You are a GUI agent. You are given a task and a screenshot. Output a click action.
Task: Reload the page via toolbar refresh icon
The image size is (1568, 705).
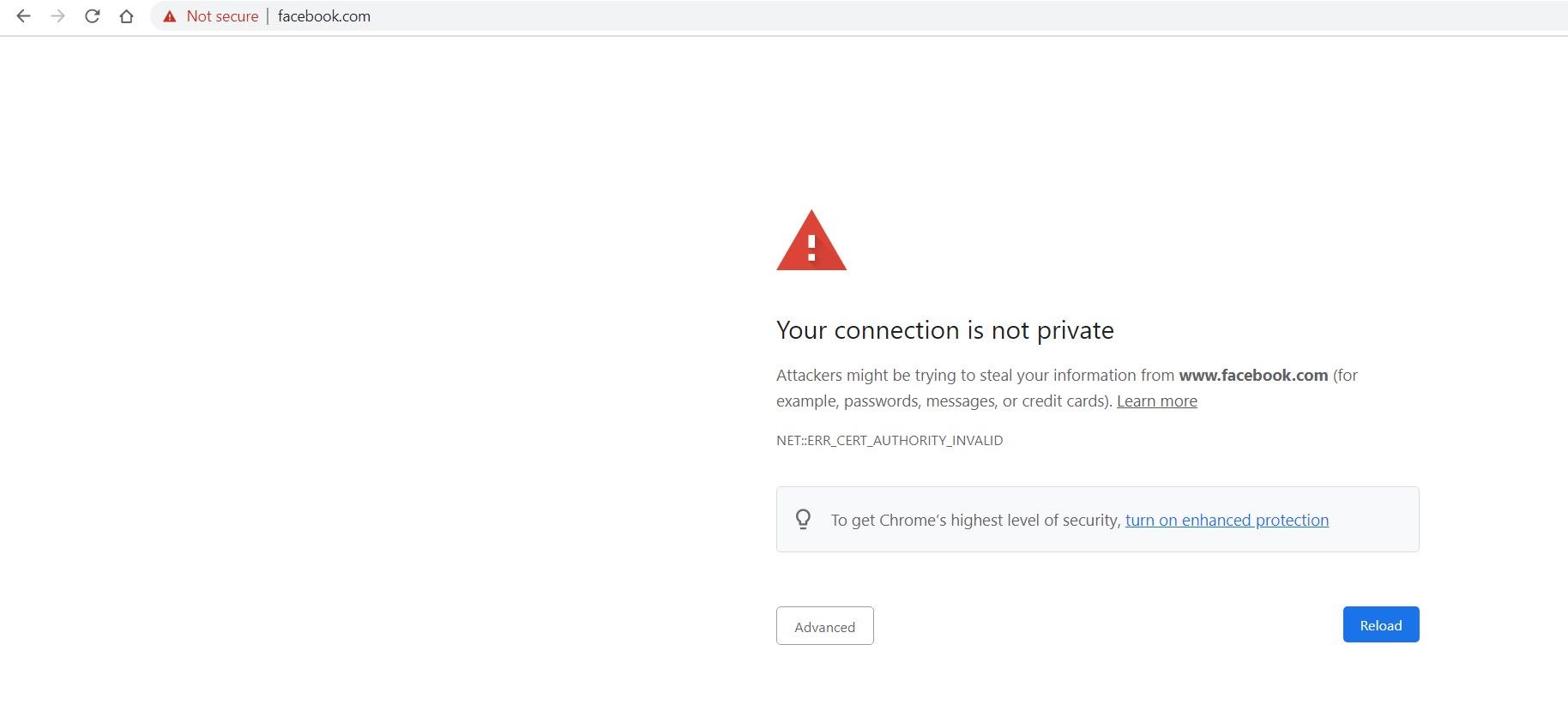click(92, 16)
